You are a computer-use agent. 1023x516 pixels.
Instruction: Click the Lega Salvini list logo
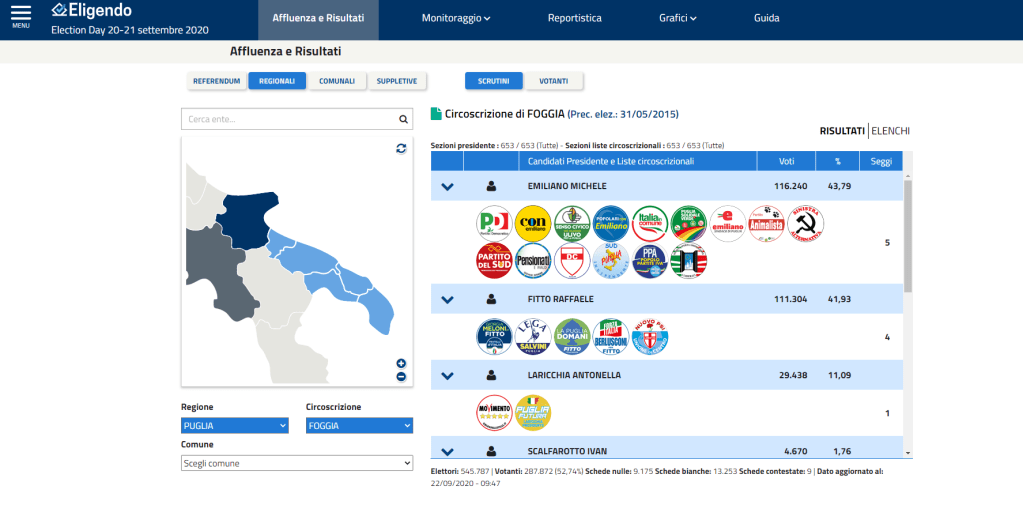(533, 337)
